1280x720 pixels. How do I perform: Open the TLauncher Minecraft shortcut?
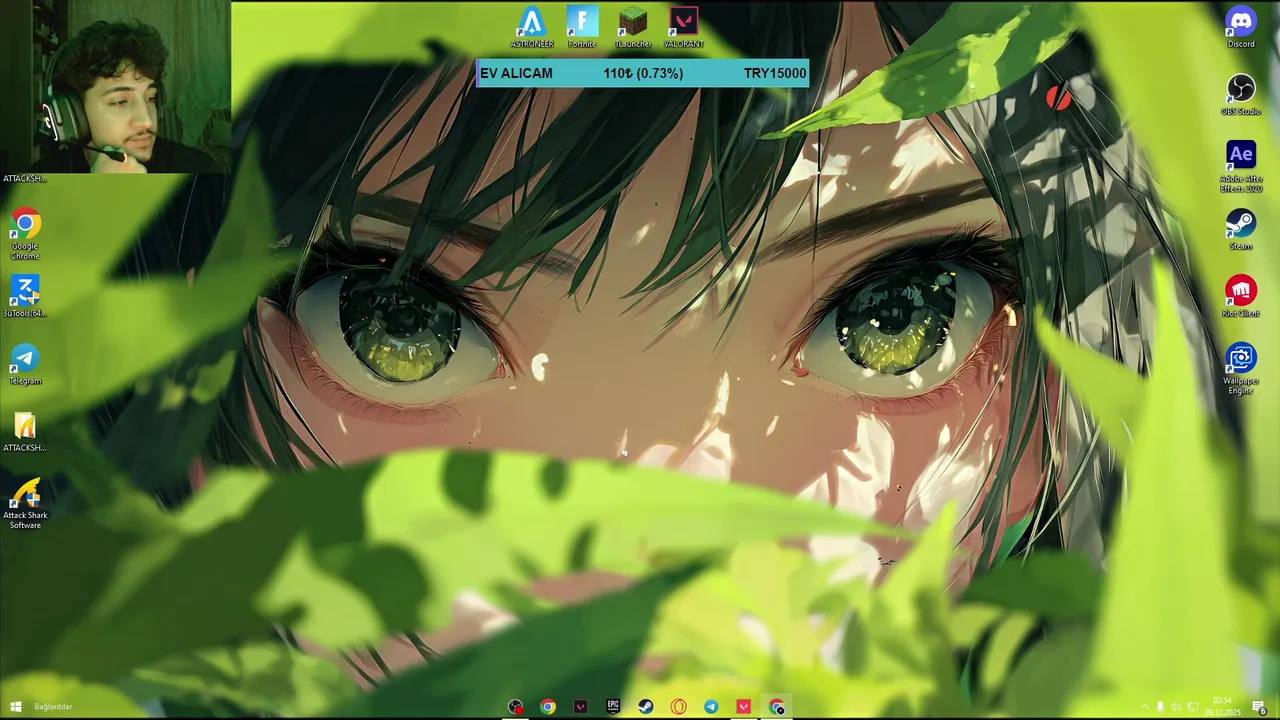[x=633, y=28]
